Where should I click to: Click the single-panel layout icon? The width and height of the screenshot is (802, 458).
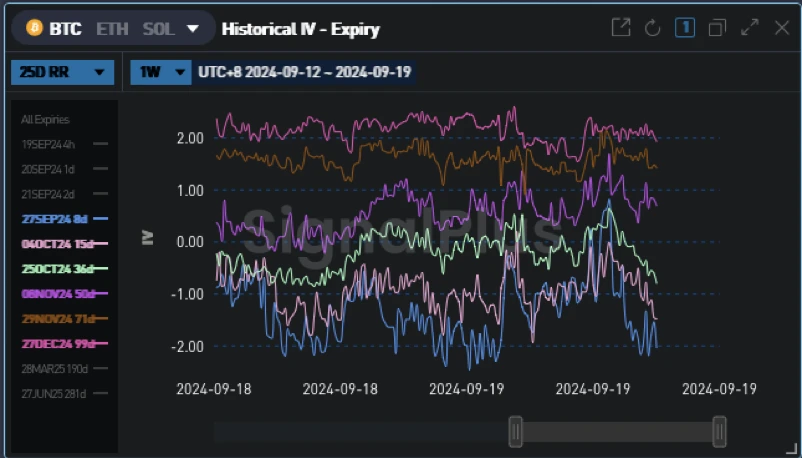(x=685, y=28)
